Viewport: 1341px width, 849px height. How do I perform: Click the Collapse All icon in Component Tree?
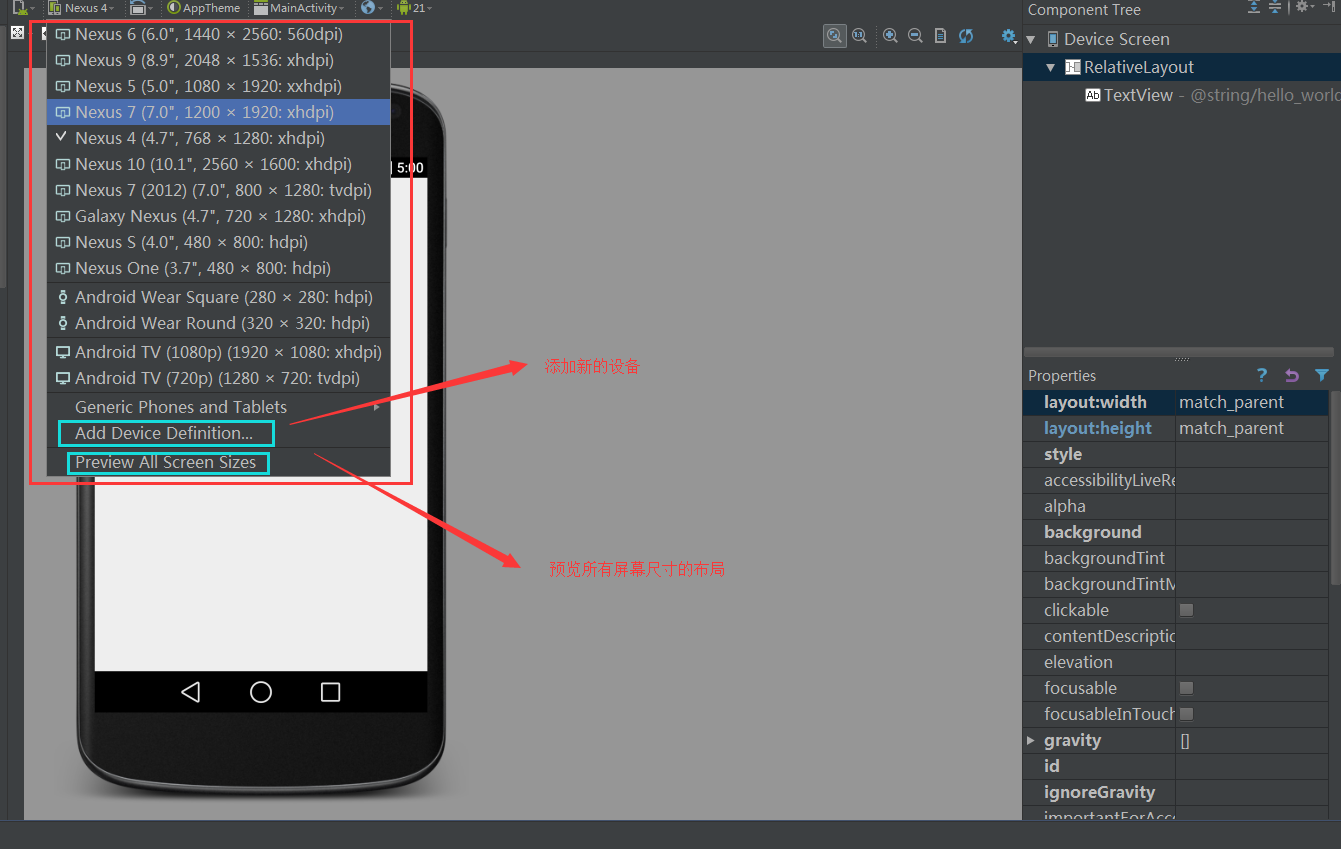click(x=1275, y=7)
